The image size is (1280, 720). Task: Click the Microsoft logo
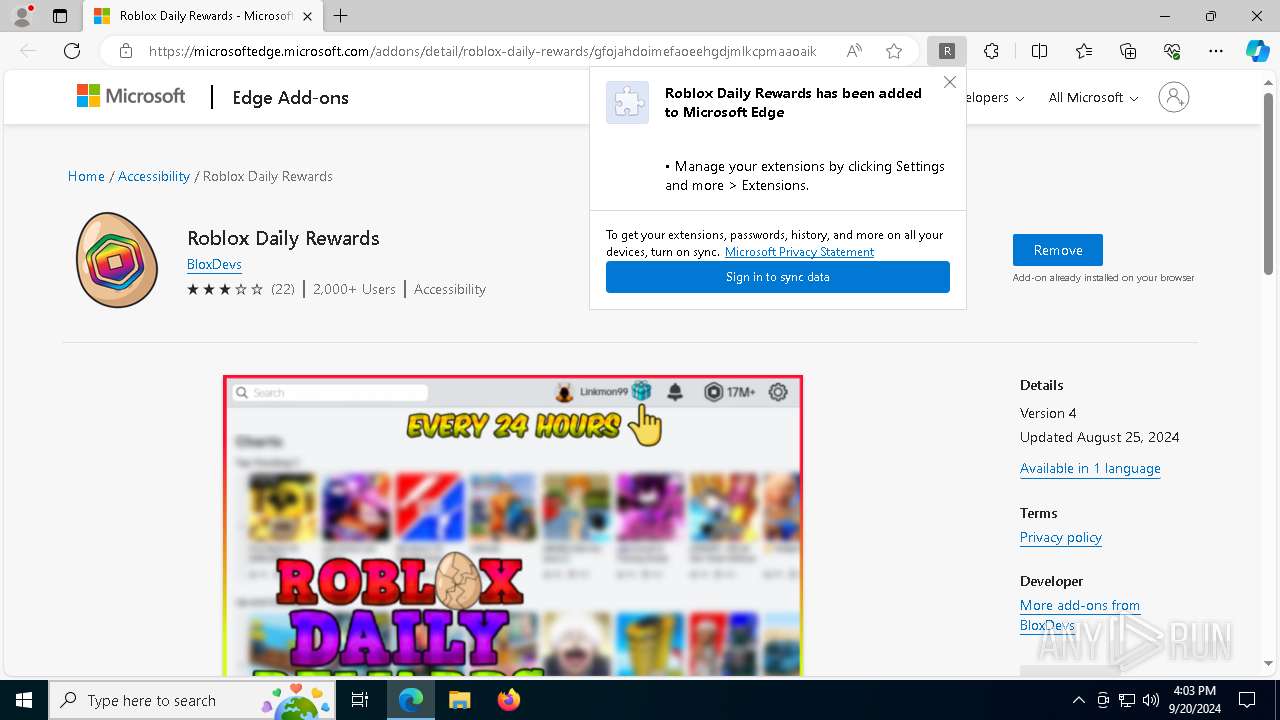tap(131, 96)
